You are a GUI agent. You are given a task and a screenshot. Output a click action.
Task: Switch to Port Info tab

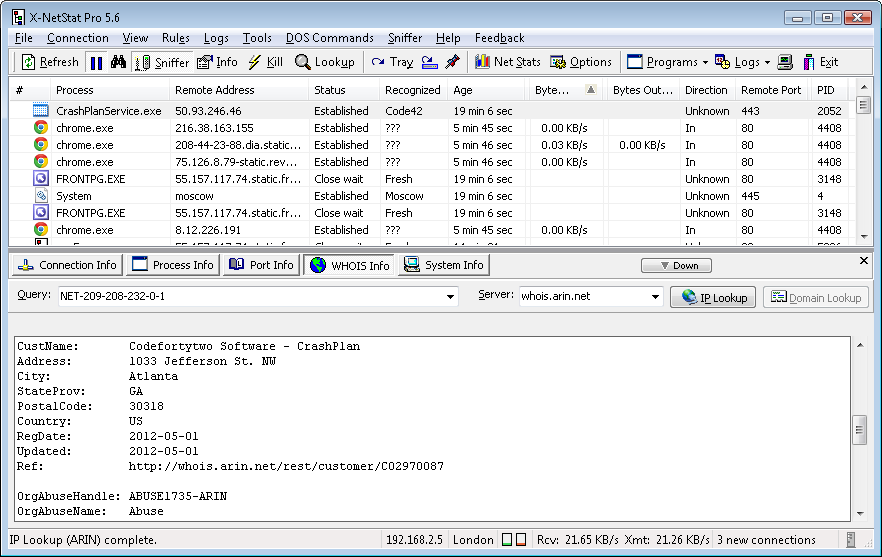point(262,265)
